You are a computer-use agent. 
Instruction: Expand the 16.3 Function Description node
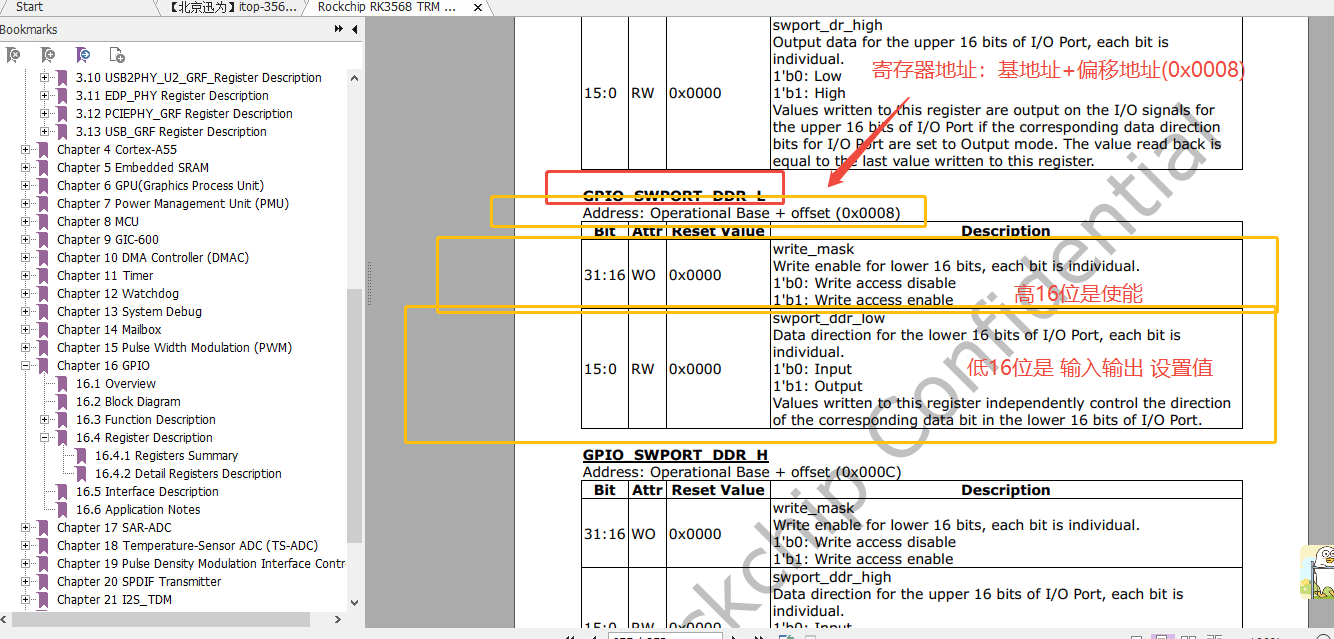point(45,420)
